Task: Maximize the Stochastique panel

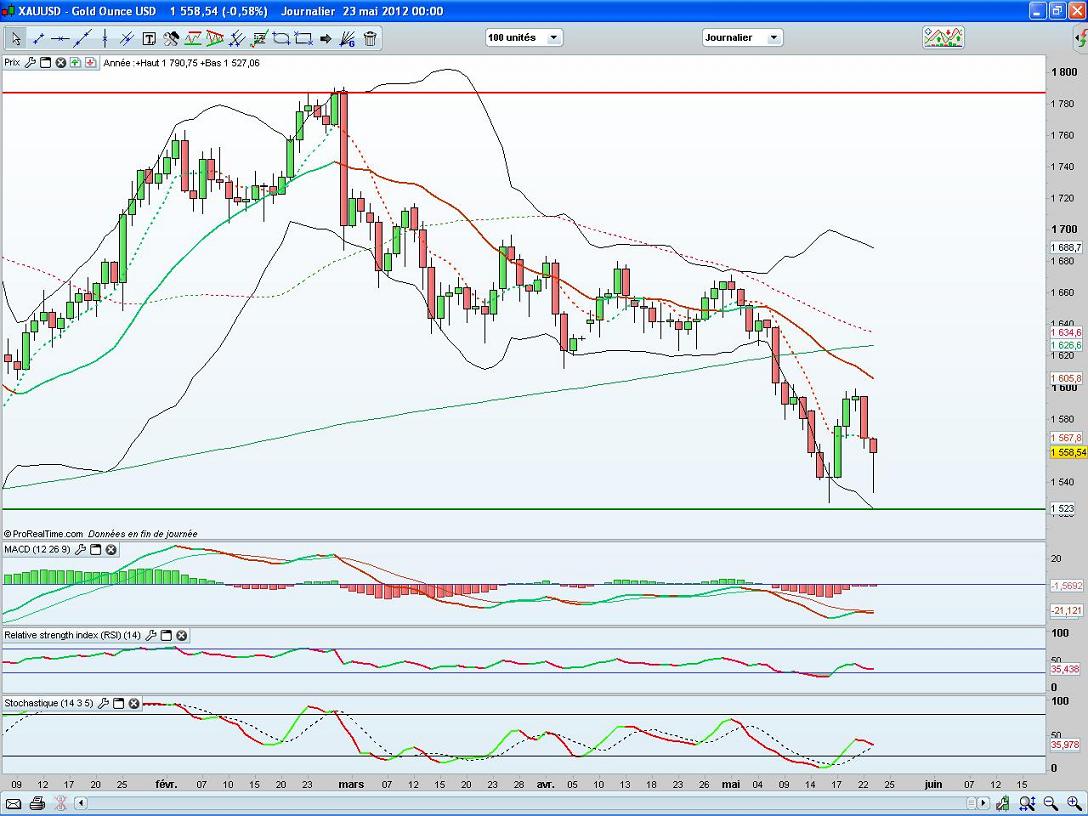Action: click(119, 704)
